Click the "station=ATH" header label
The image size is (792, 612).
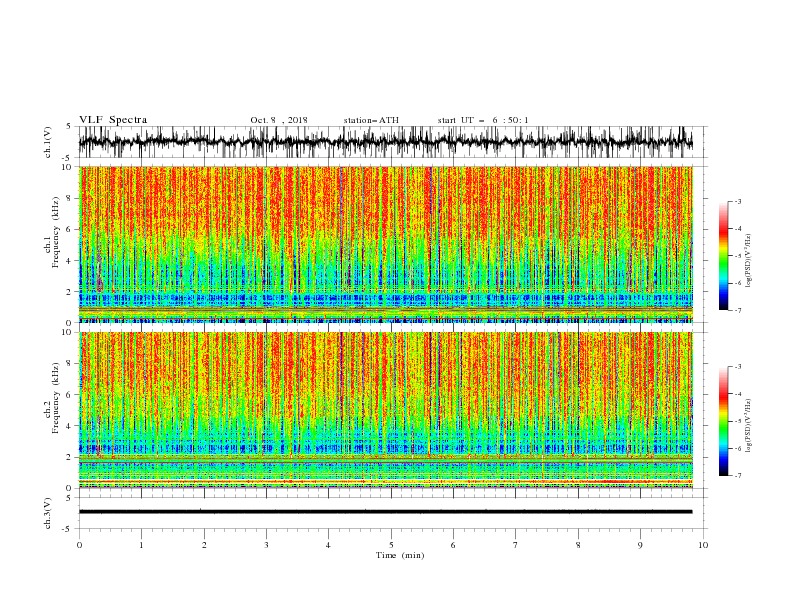(371, 120)
